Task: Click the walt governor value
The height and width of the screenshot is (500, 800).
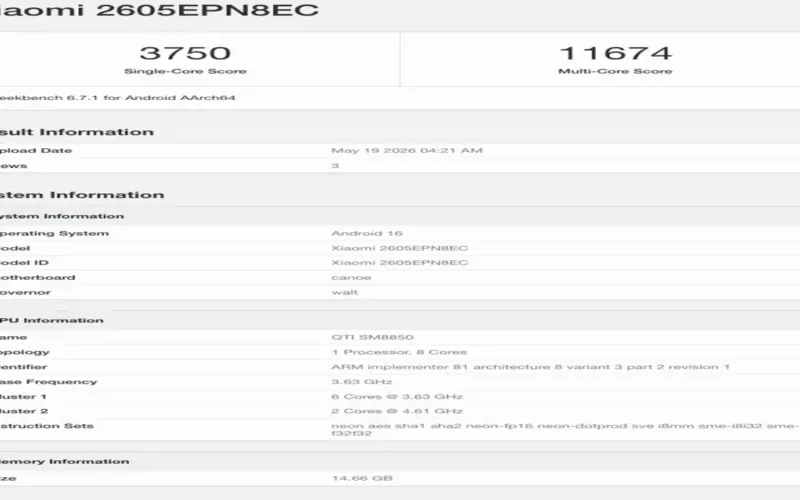Action: click(x=344, y=292)
